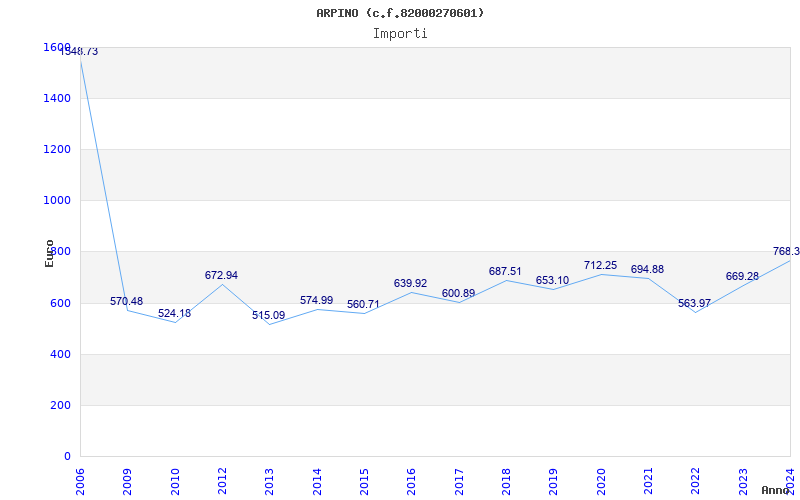Click x-axis year 2006
Viewport: 800px width, 500px height.
pos(80,481)
